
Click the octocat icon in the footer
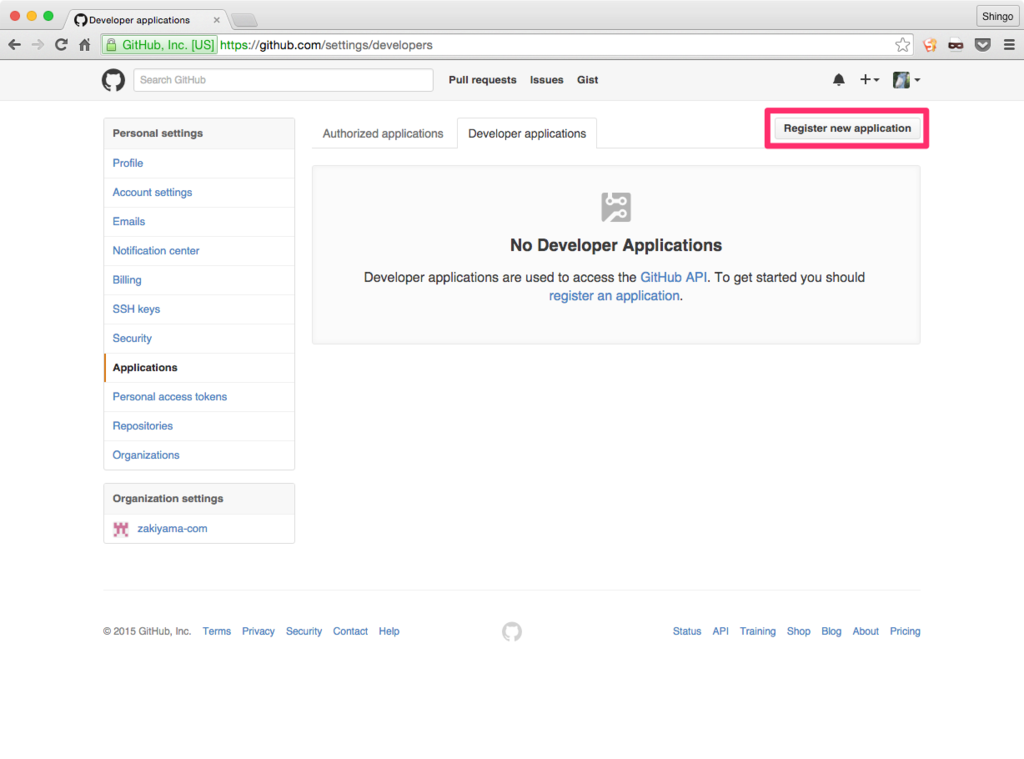point(512,631)
